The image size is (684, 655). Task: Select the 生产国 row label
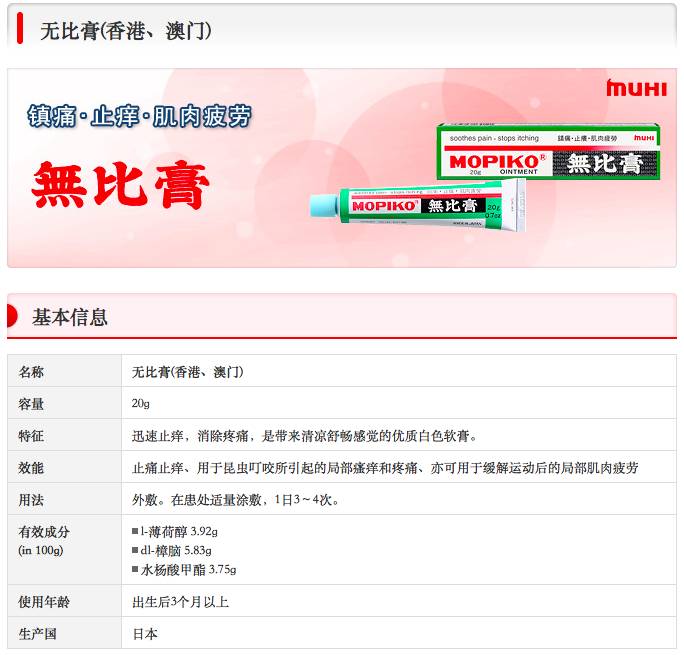tap(38, 634)
